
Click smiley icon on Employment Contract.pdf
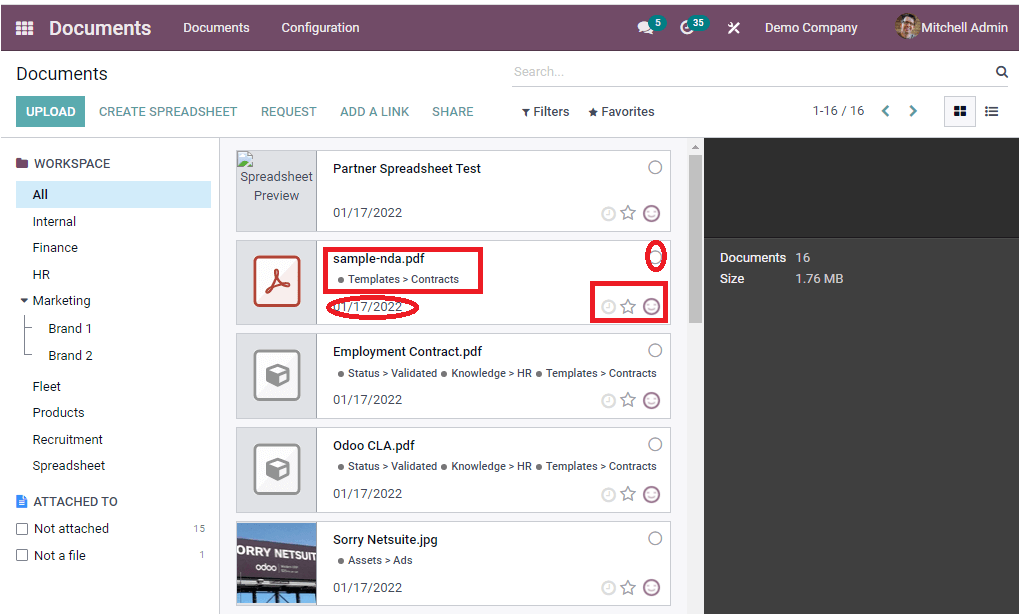651,400
